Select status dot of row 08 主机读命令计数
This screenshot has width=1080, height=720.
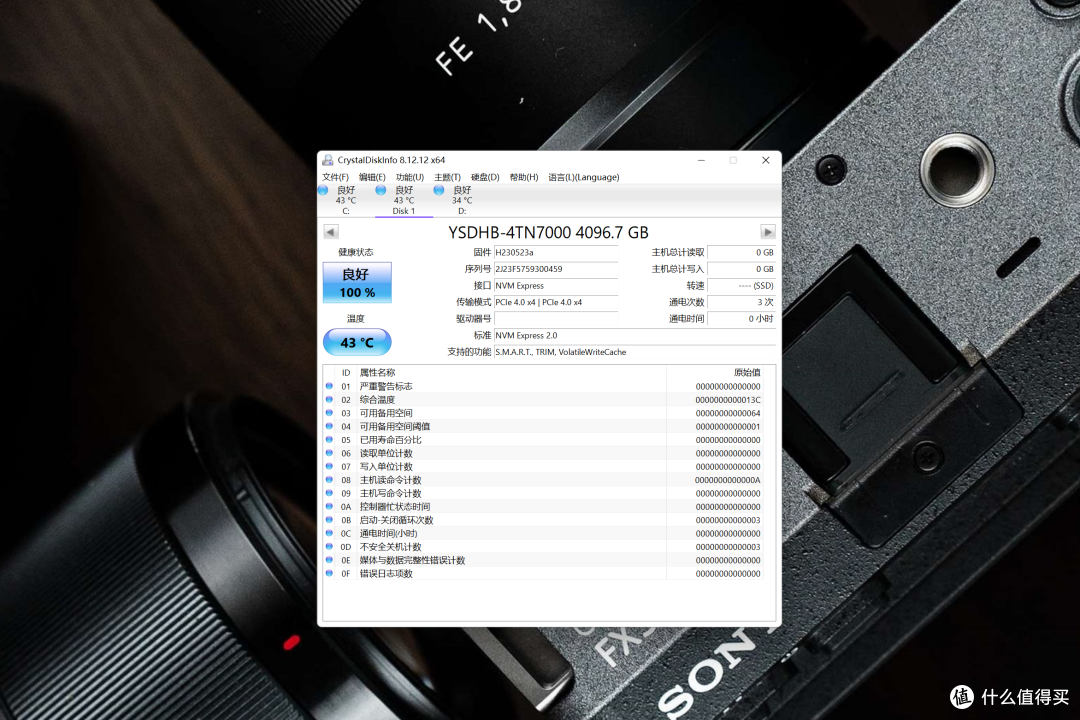329,480
